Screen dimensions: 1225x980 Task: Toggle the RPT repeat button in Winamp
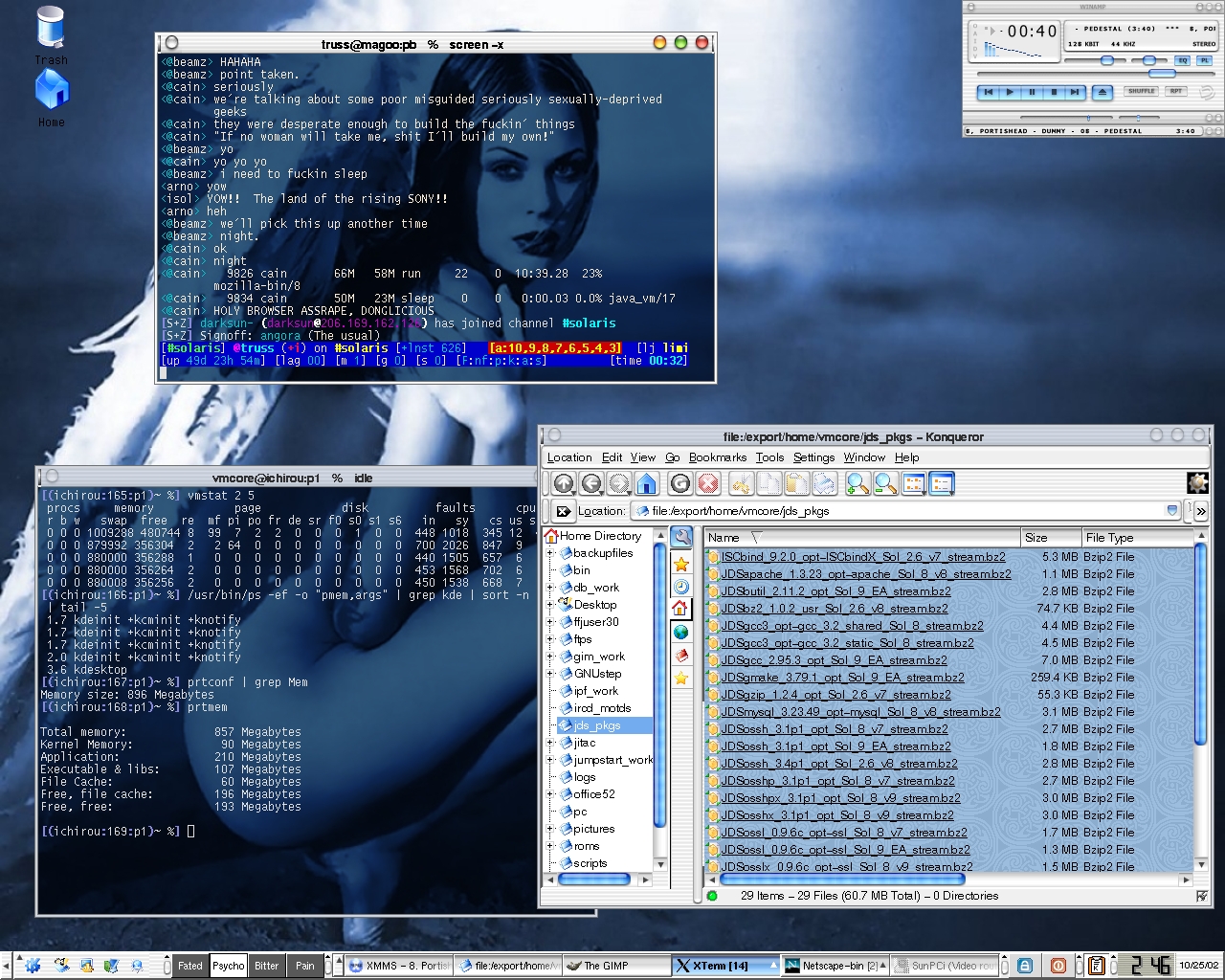(x=1176, y=92)
